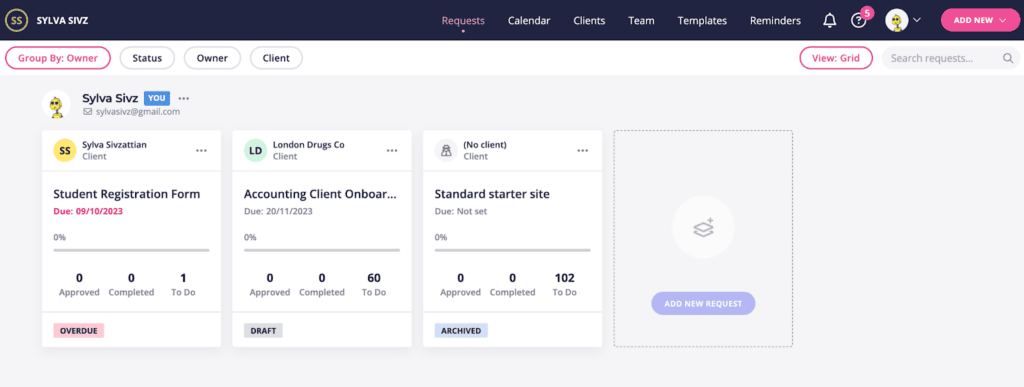Open options menu on London Drugs Co card
The height and width of the screenshot is (387, 1024).
tap(392, 151)
